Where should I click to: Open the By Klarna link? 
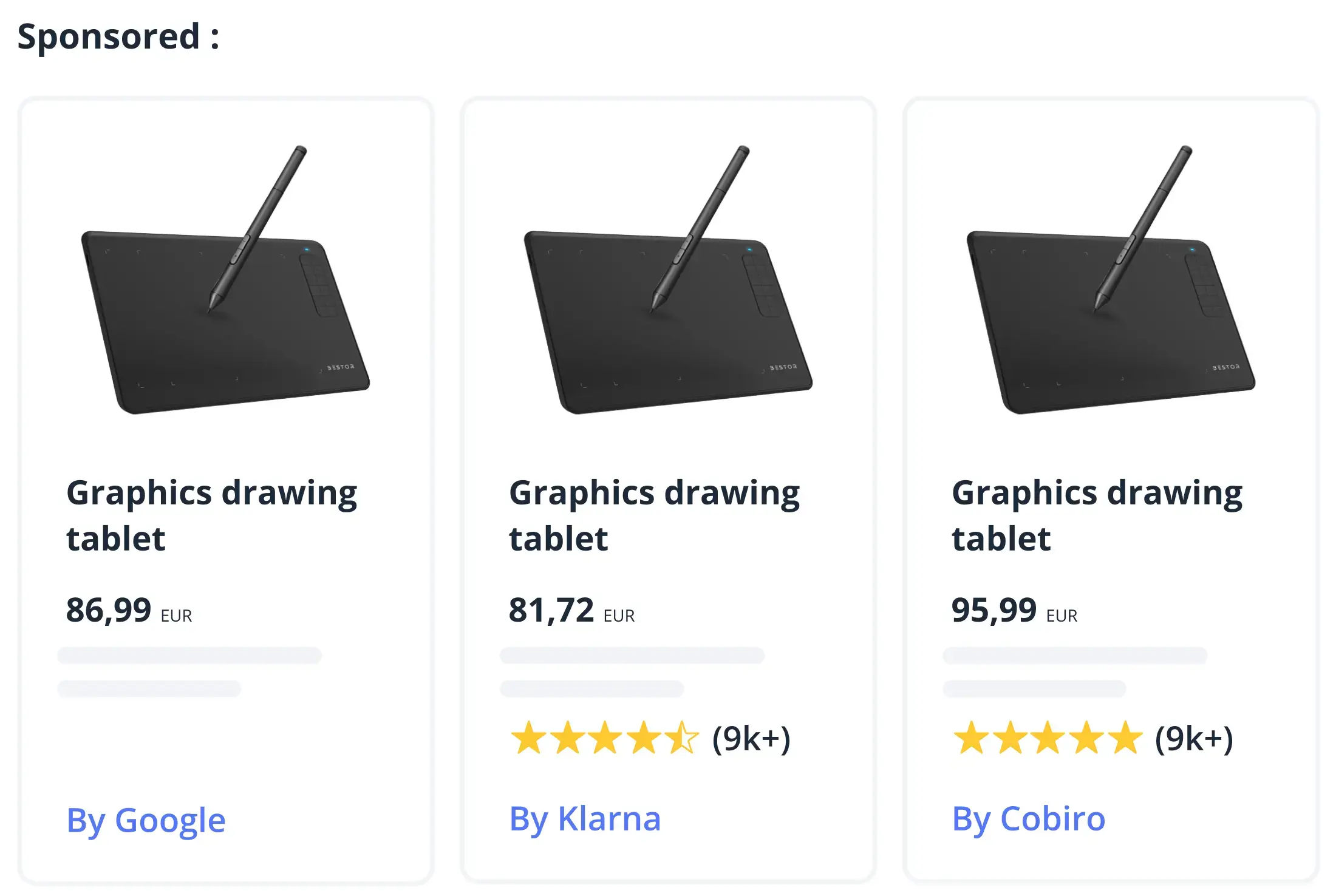[585, 819]
